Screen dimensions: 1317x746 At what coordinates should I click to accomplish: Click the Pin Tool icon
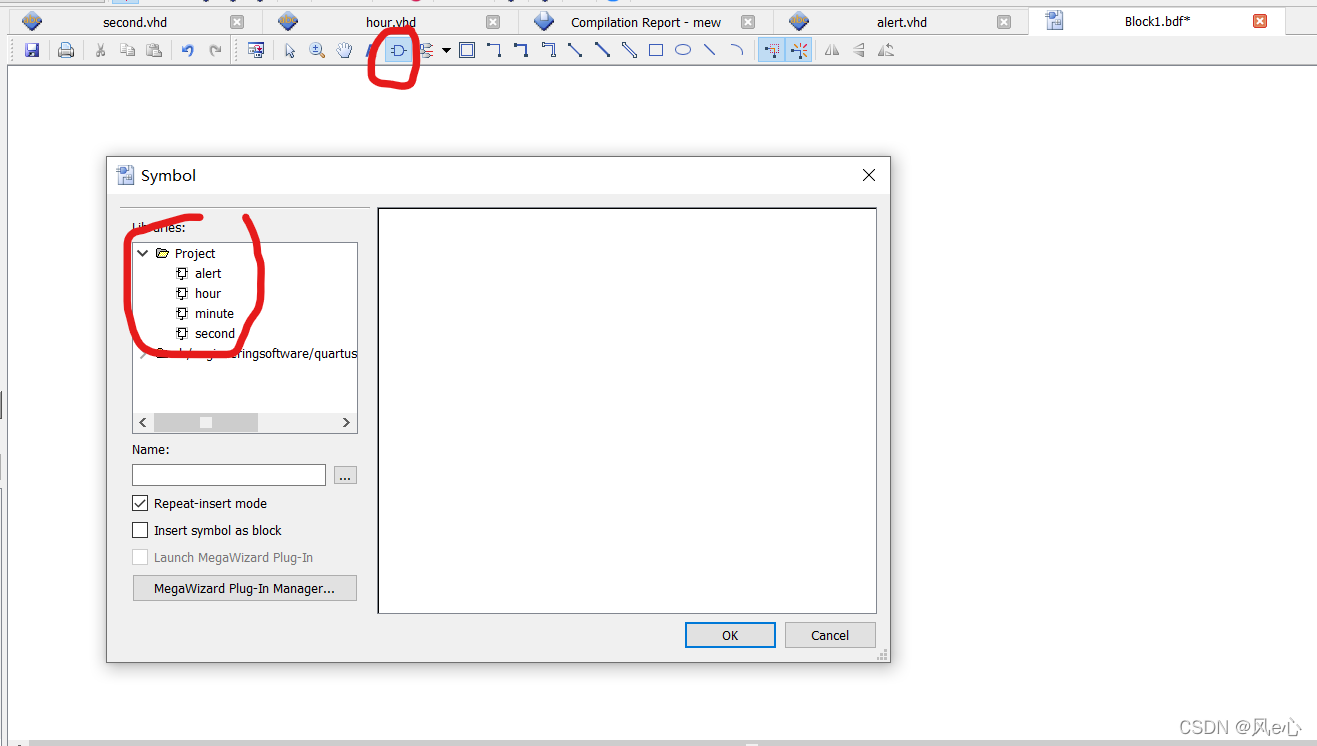tap(427, 50)
